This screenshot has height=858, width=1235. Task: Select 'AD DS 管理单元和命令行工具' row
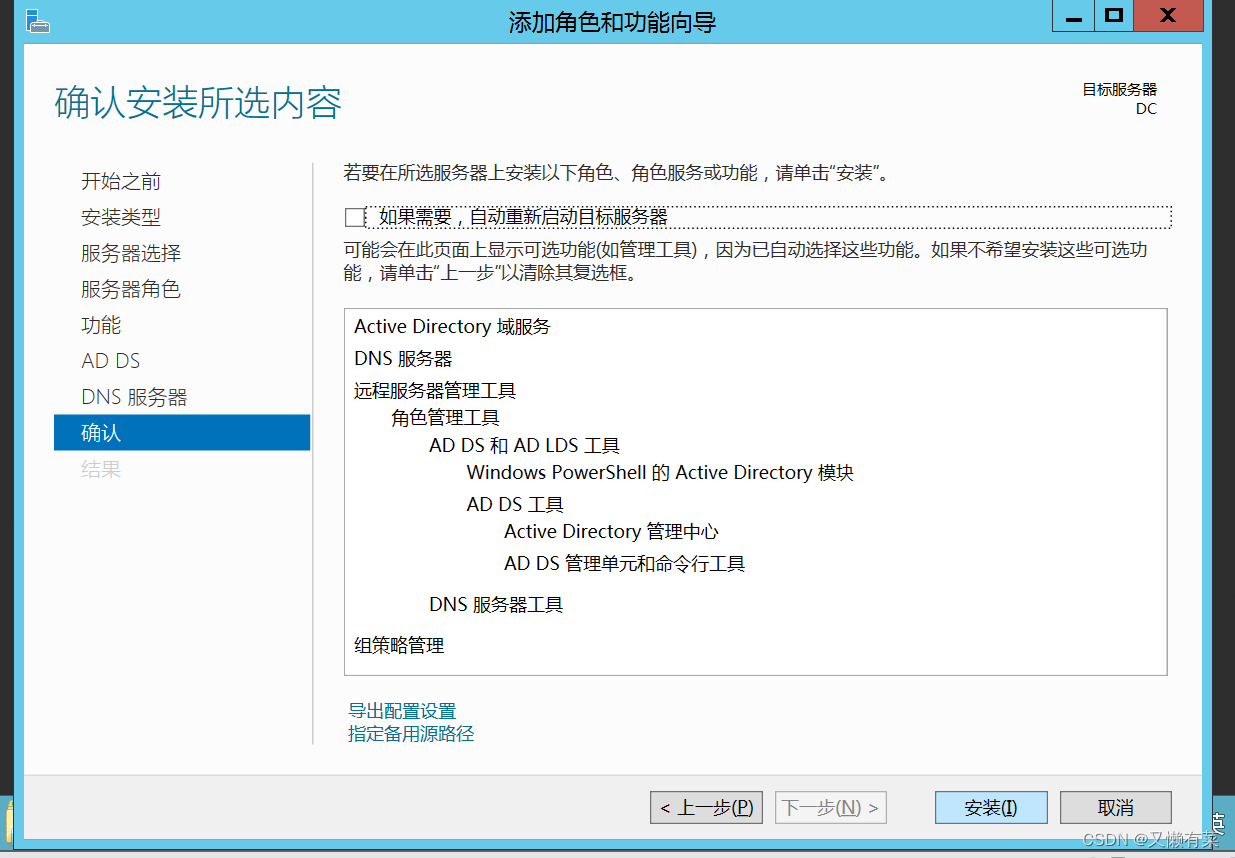pyautogui.click(x=625, y=563)
